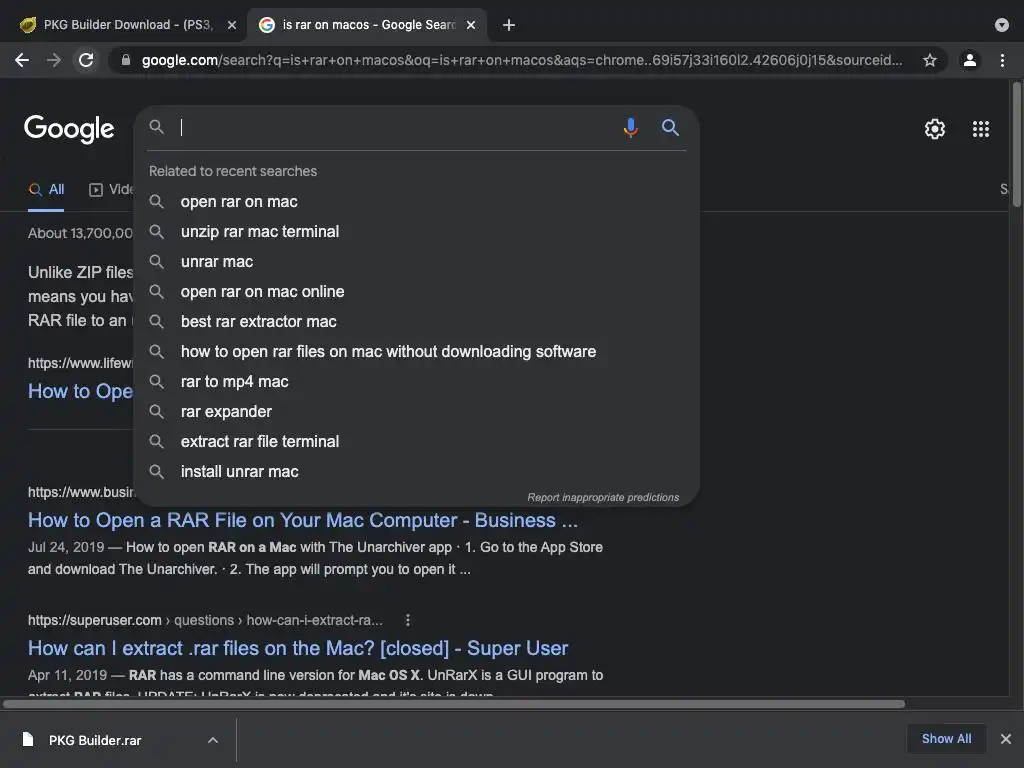Click Show All downloads button
Screen dimensions: 1024x768
(946, 739)
